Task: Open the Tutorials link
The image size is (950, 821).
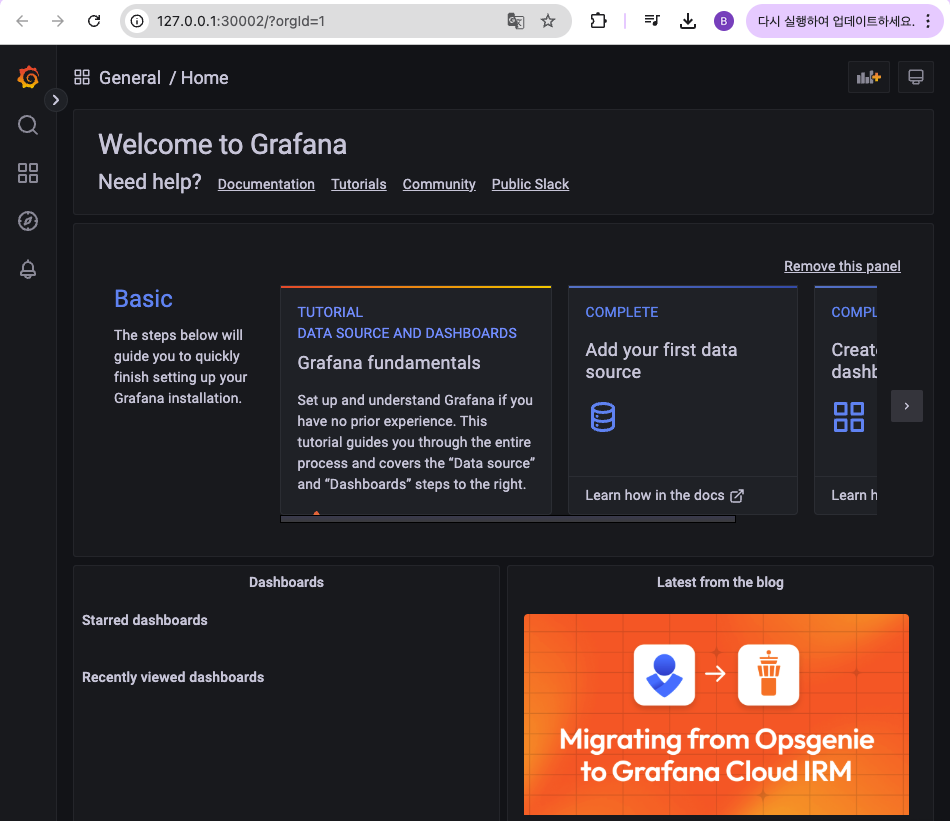Action: [x=359, y=184]
